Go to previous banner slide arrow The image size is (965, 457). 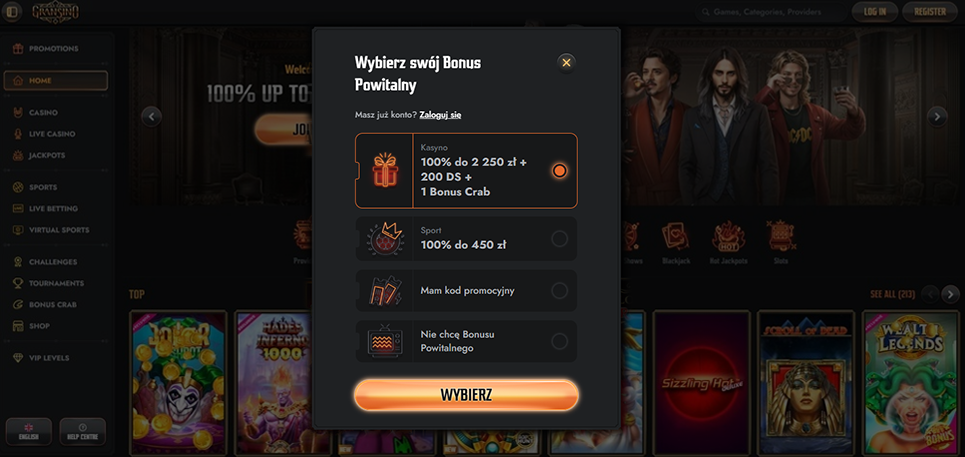click(151, 116)
